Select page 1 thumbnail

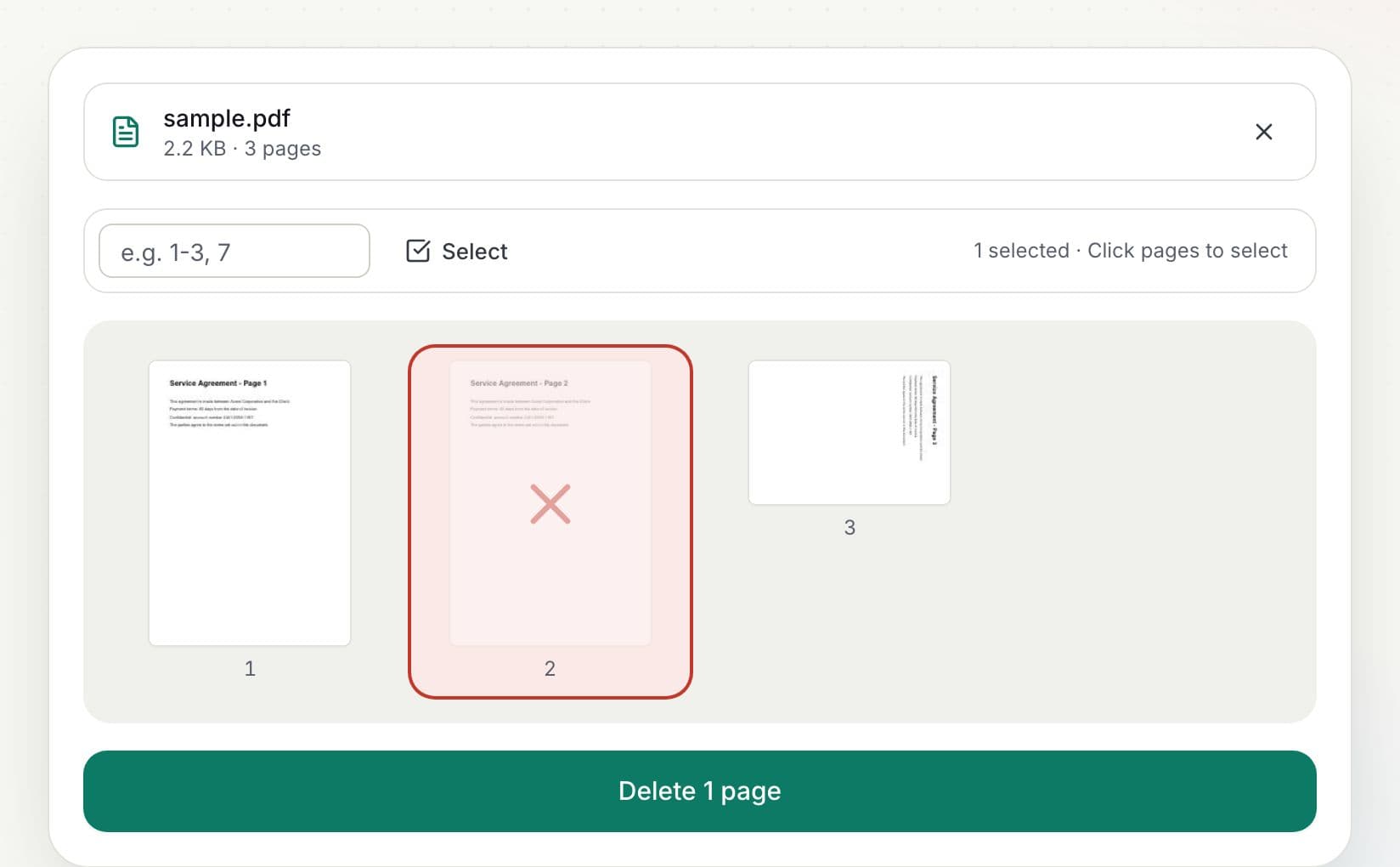click(250, 503)
